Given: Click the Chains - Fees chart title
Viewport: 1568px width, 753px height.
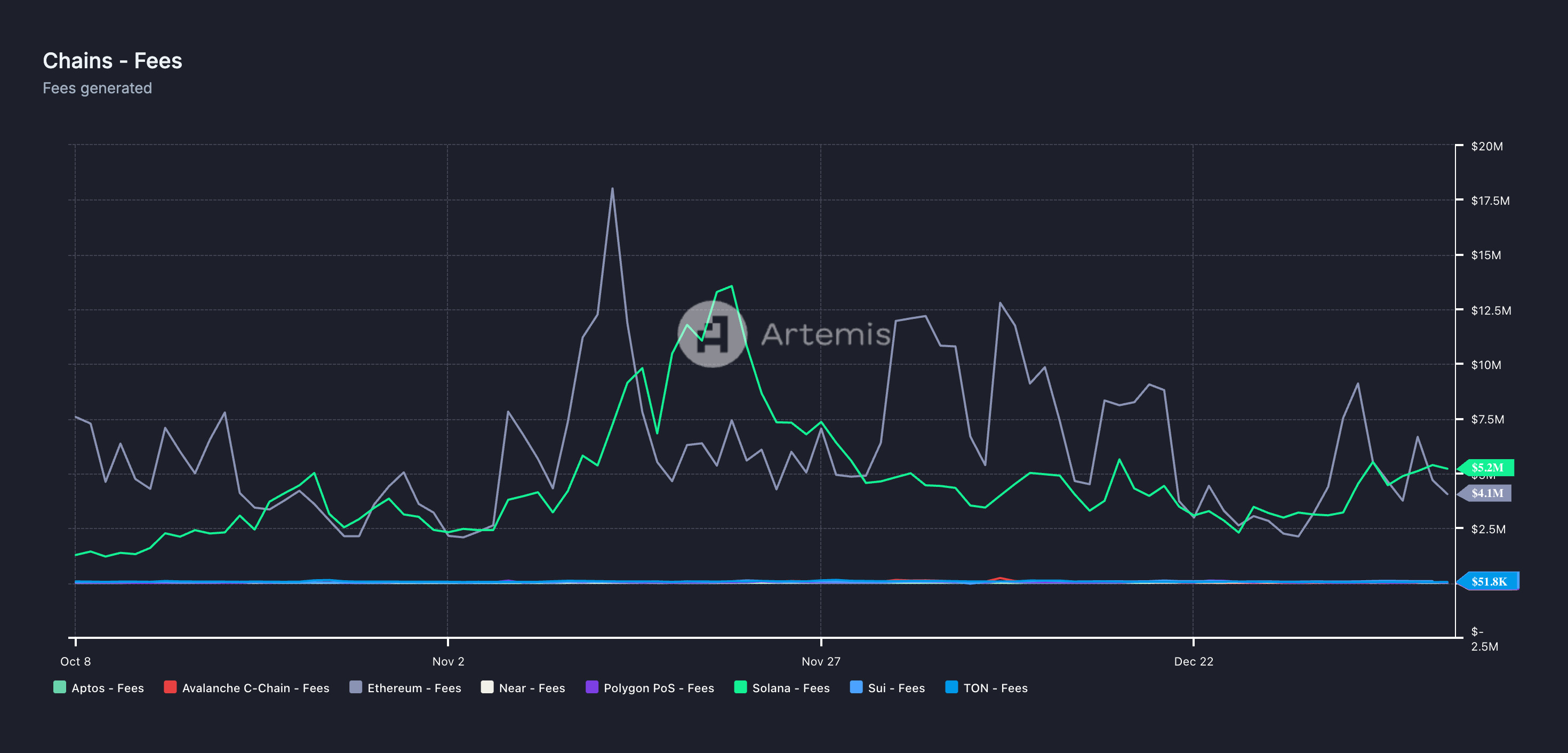Looking at the screenshot, I should pyautogui.click(x=113, y=61).
